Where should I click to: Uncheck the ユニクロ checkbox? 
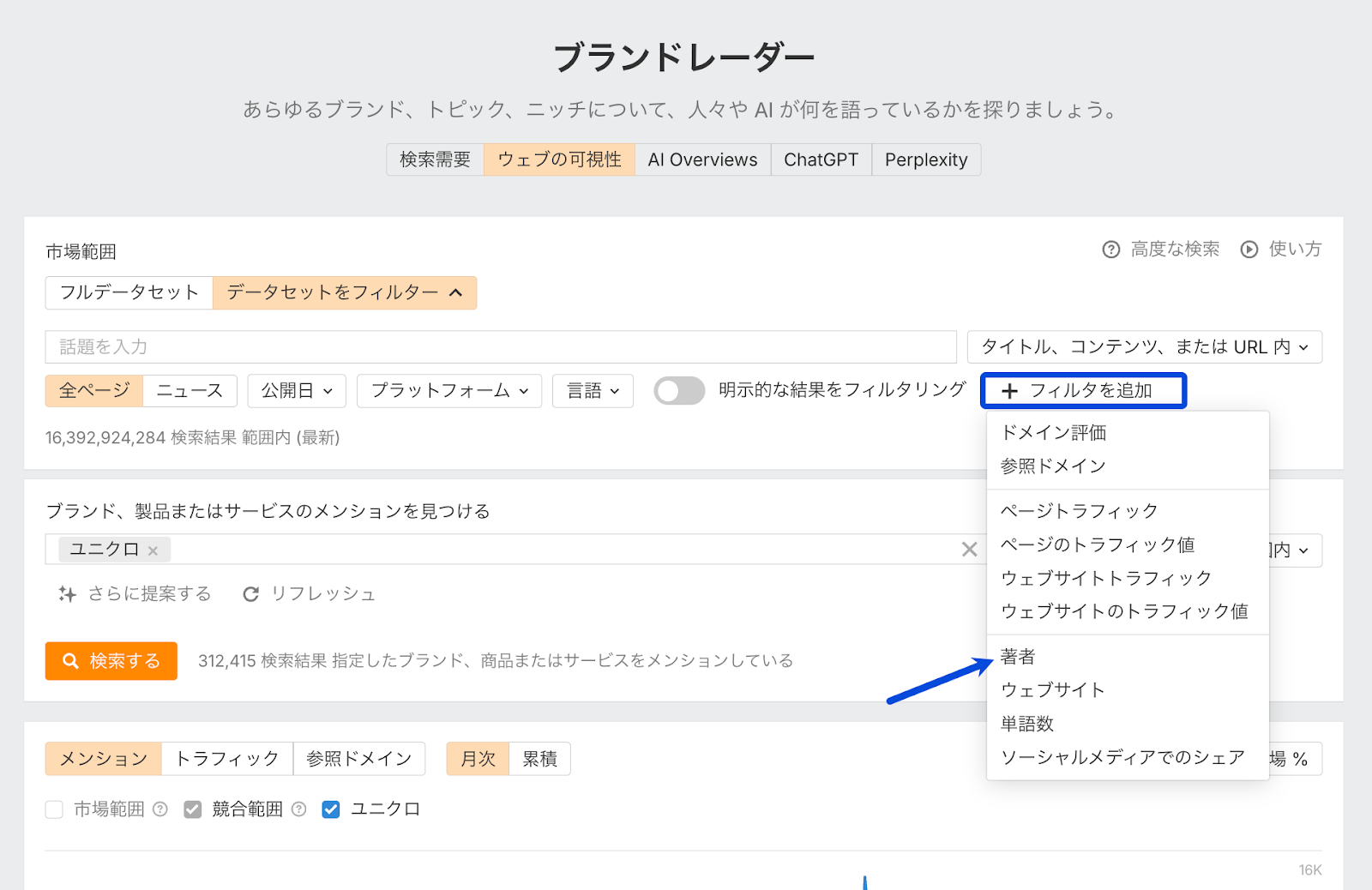coord(331,809)
